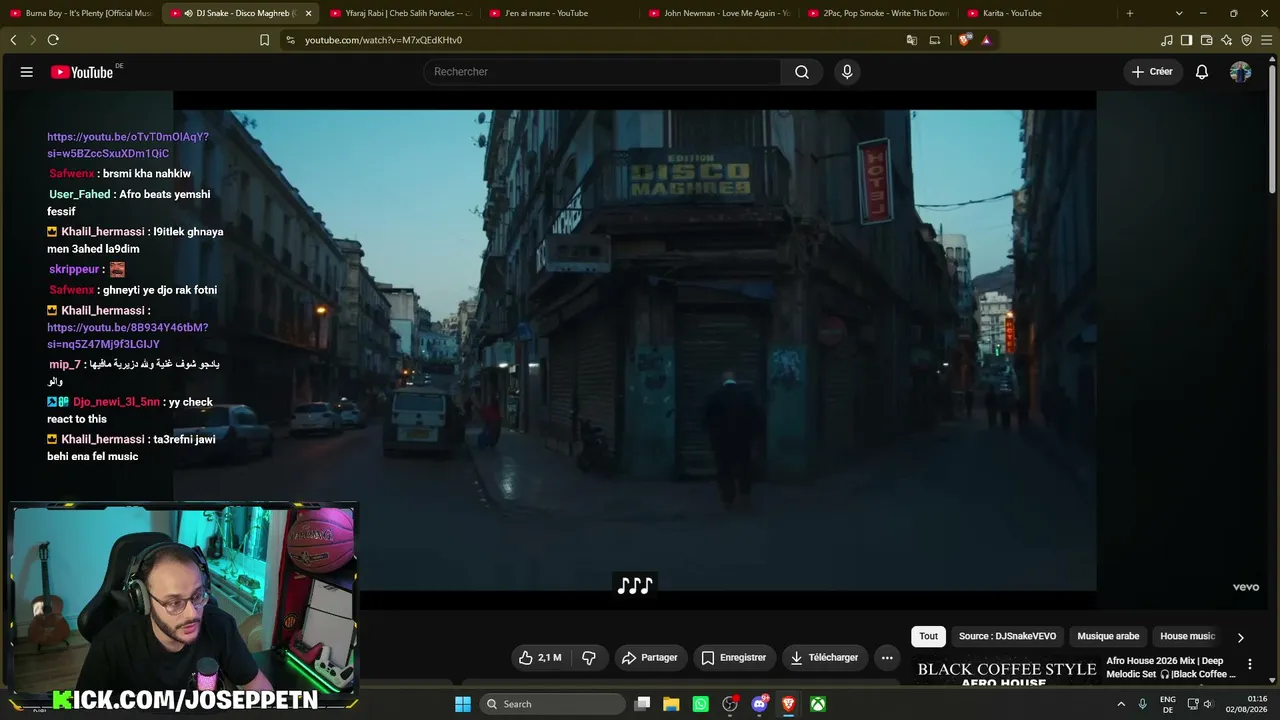The height and width of the screenshot is (720, 1280).
Task: Open the media playlist music-note icon
Action: [1167, 40]
